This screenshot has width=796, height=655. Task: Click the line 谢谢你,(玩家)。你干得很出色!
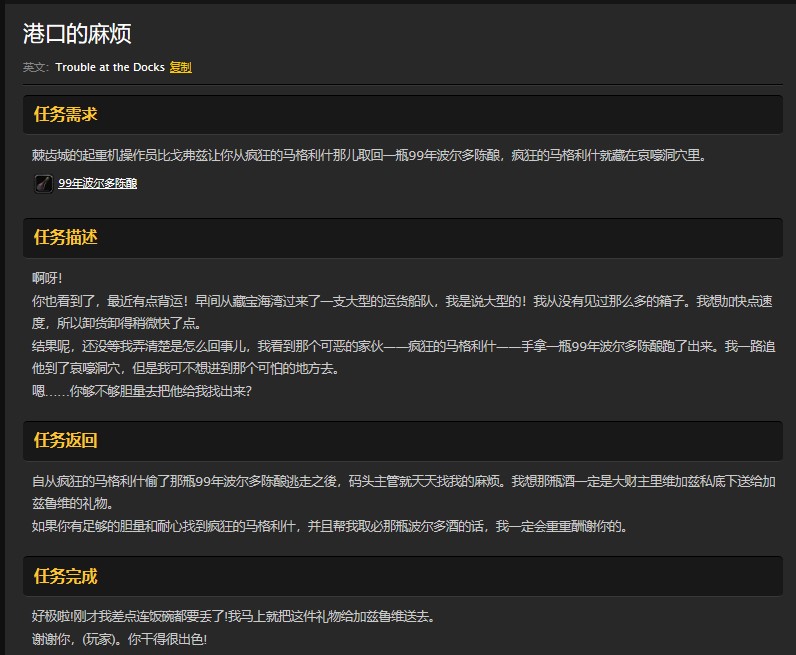coord(119,639)
